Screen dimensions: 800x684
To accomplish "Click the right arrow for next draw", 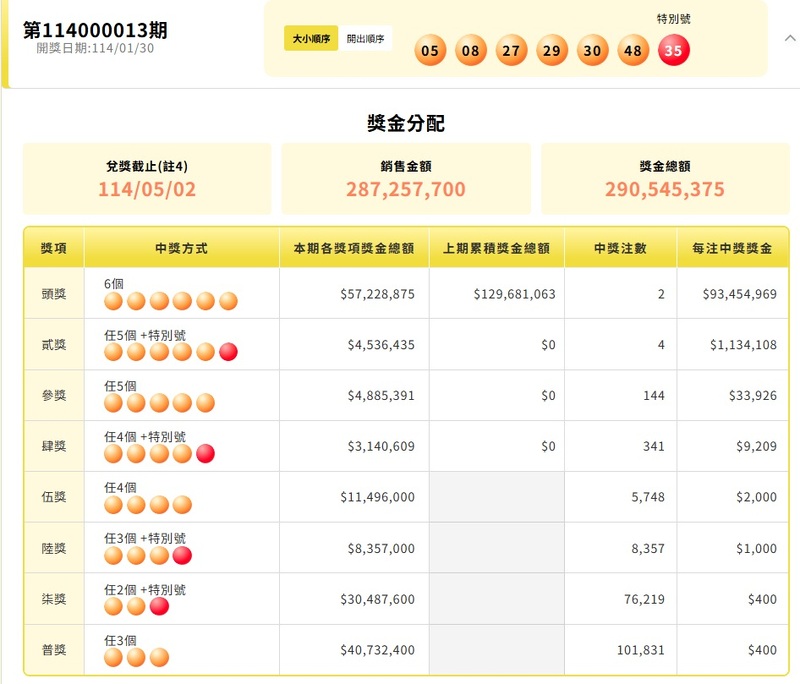I will pos(792,38).
